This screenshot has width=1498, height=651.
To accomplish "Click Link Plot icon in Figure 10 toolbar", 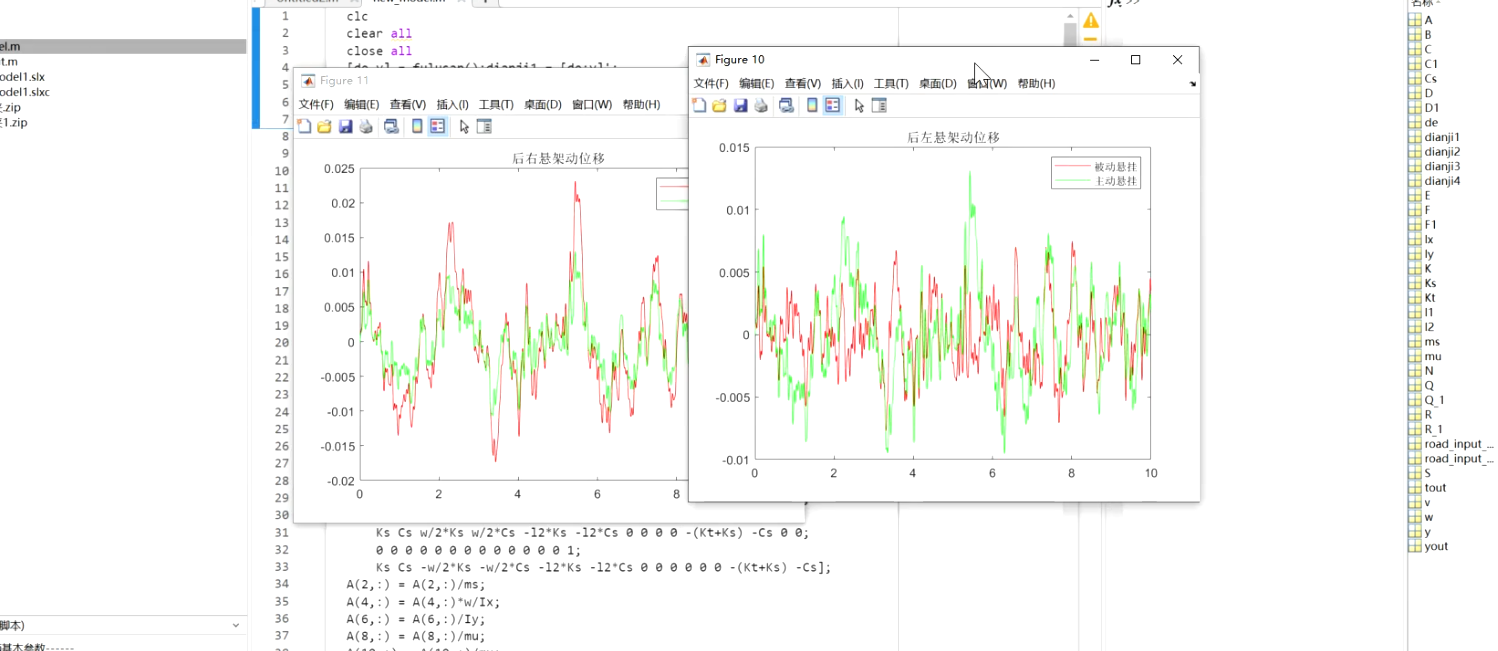I will [x=786, y=105].
